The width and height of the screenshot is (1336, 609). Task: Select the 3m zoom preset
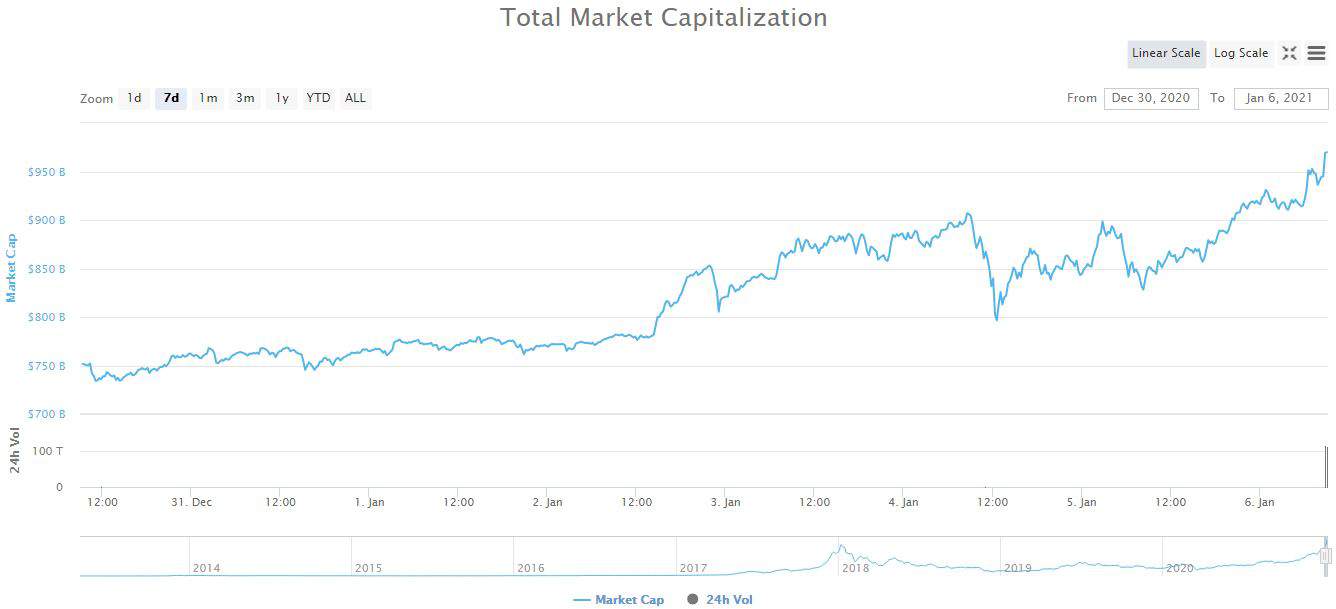point(245,98)
